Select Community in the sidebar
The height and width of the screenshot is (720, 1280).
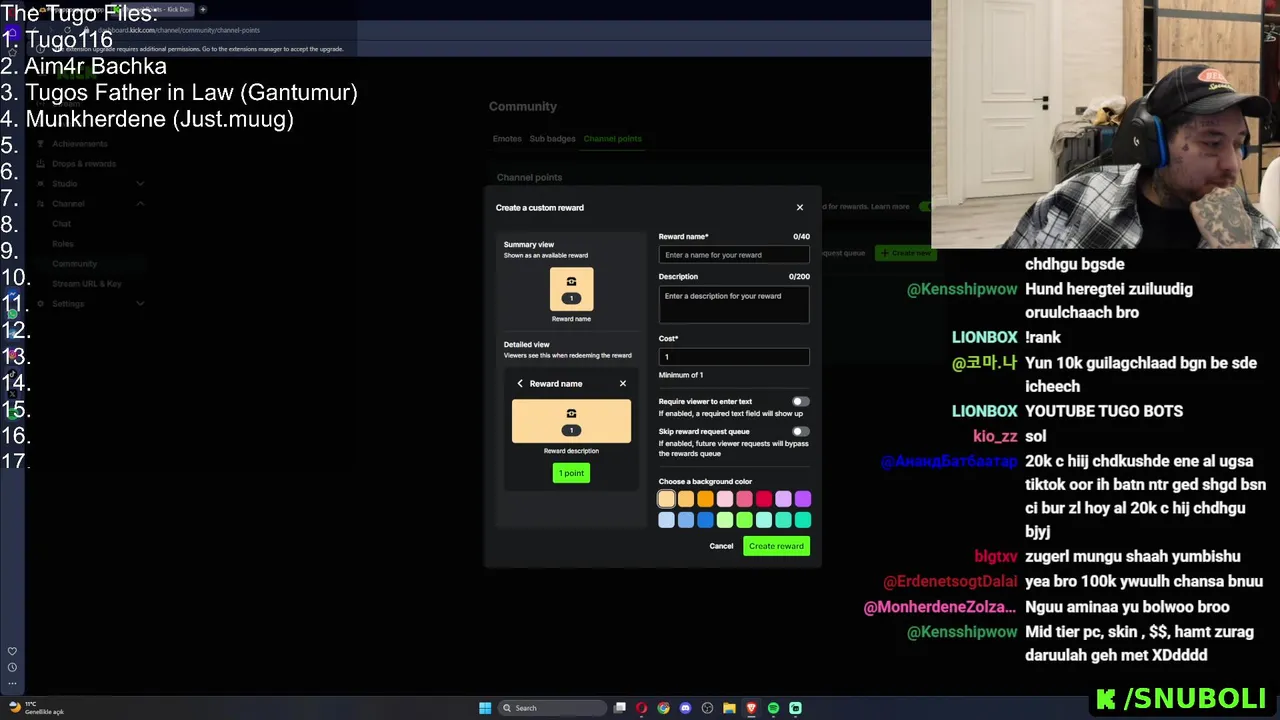point(75,264)
